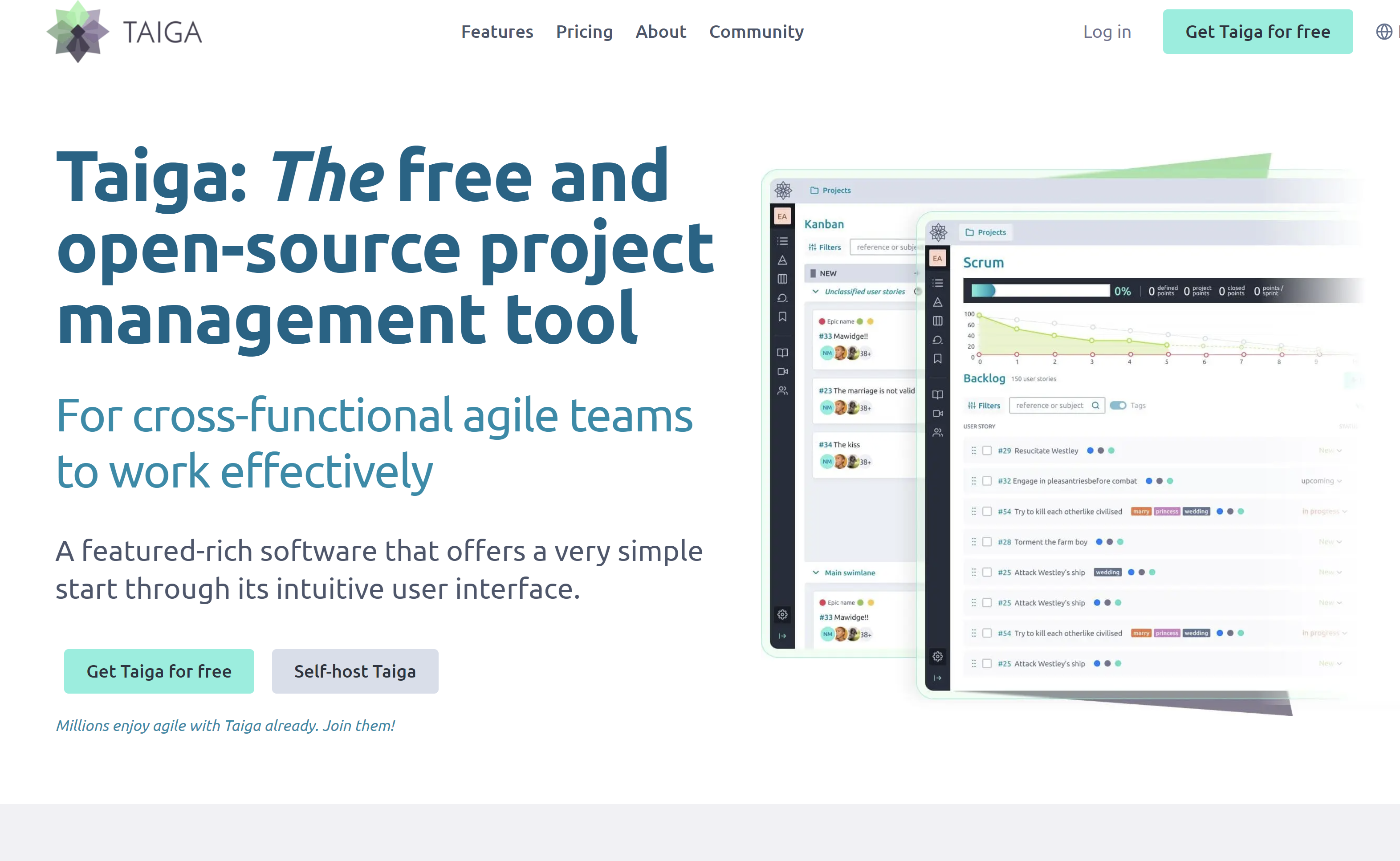Click the collapse arrow at the bottom of the Scrum sidebar
The image size is (1400, 861).
937,678
